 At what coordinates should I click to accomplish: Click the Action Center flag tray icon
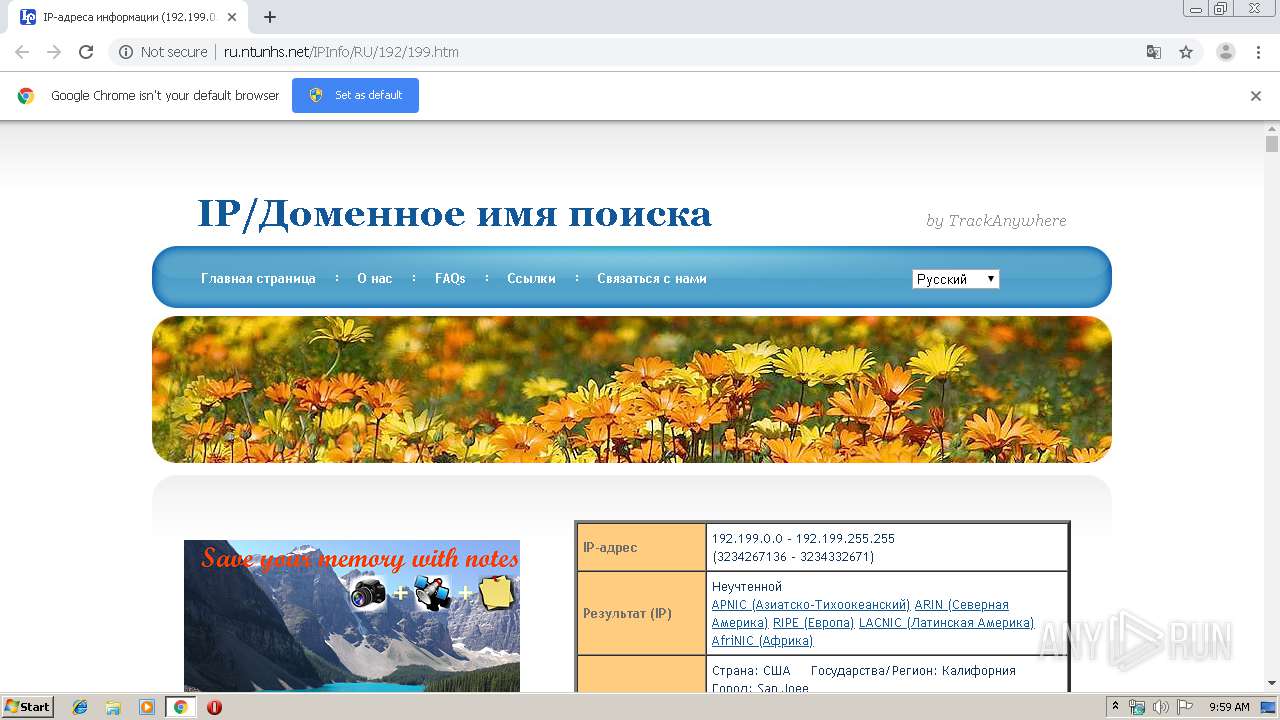coord(1184,707)
